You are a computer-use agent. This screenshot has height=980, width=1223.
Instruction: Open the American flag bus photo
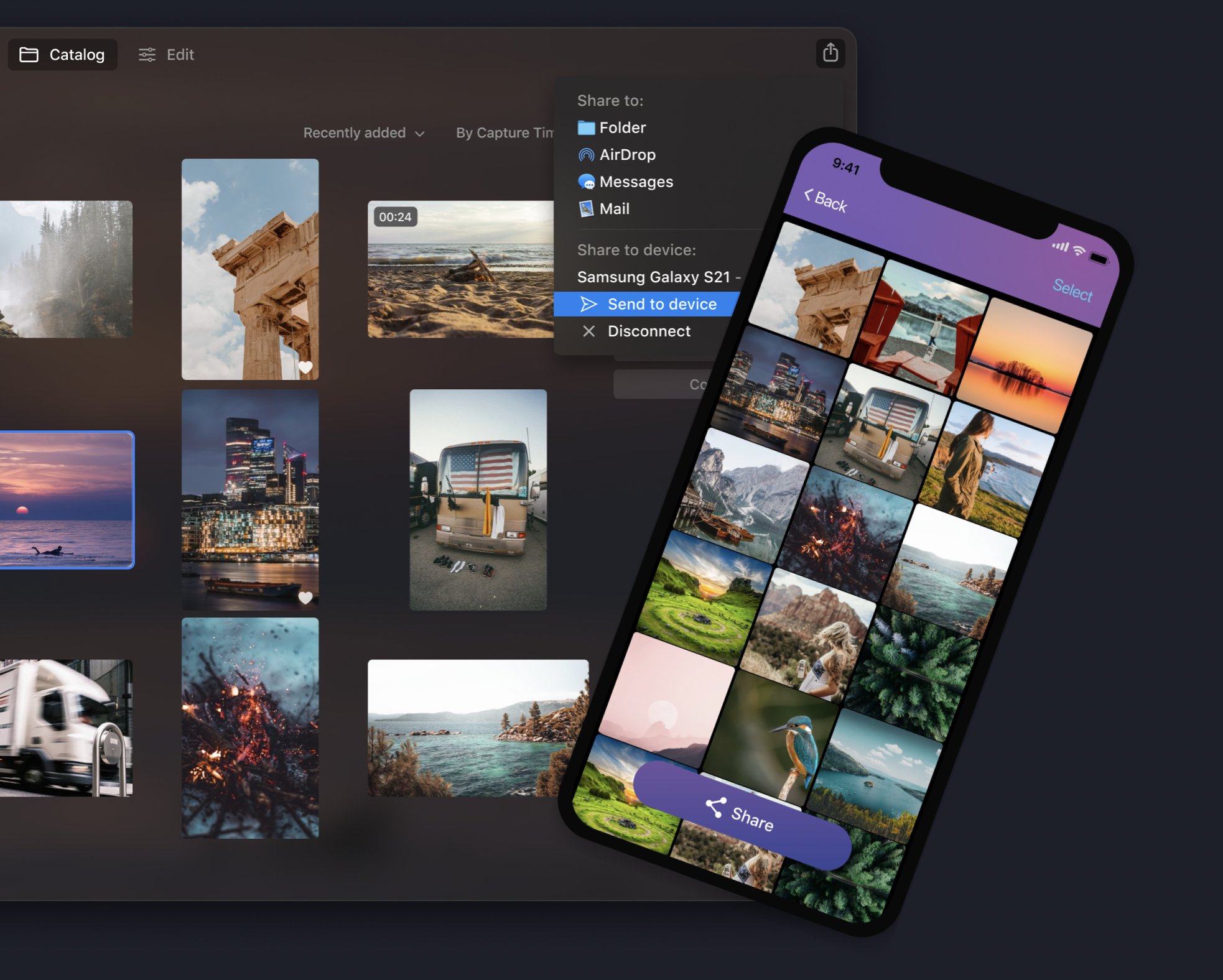(x=478, y=499)
